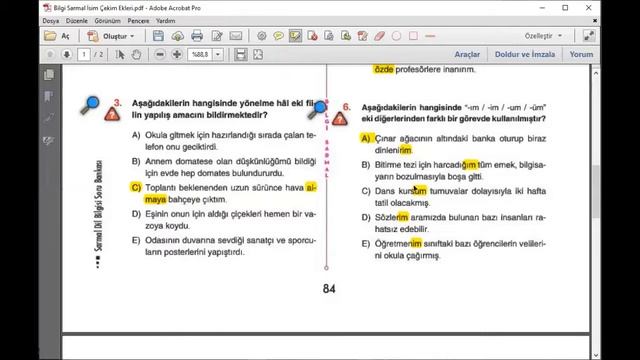
Task: Open the Yardım menu
Action: tap(165, 21)
